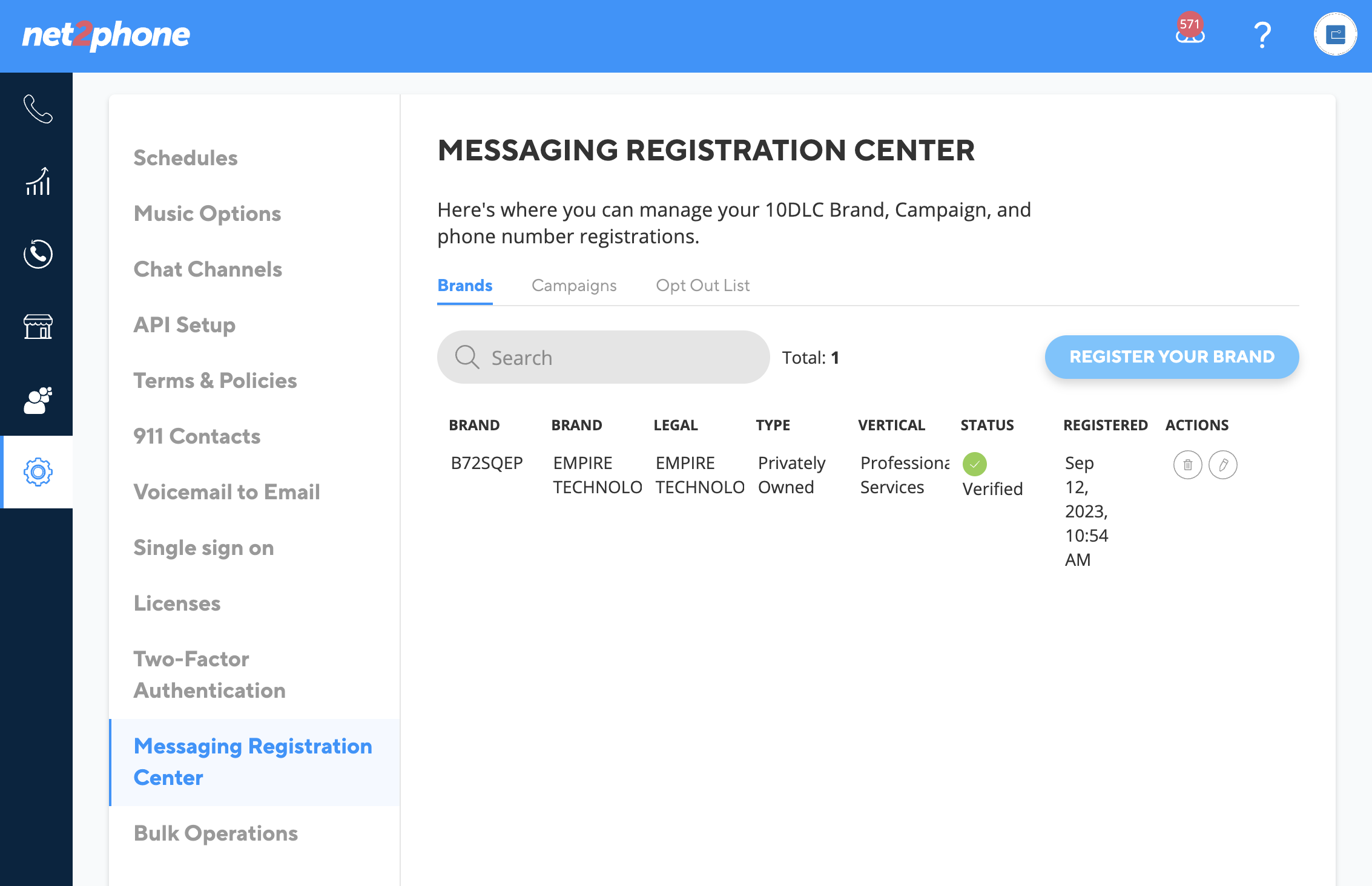The height and width of the screenshot is (886, 1372).
Task: Open the help question mark icon
Action: [x=1262, y=35]
